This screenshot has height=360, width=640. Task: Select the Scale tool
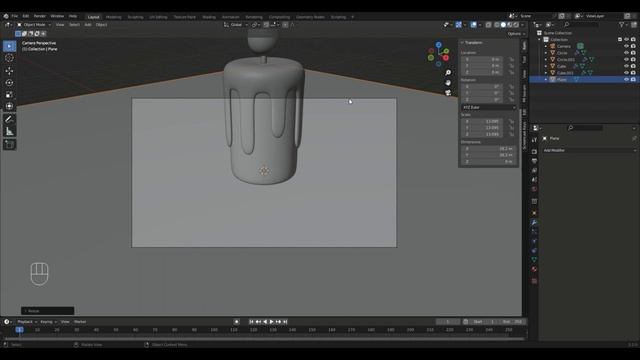(x=9, y=95)
